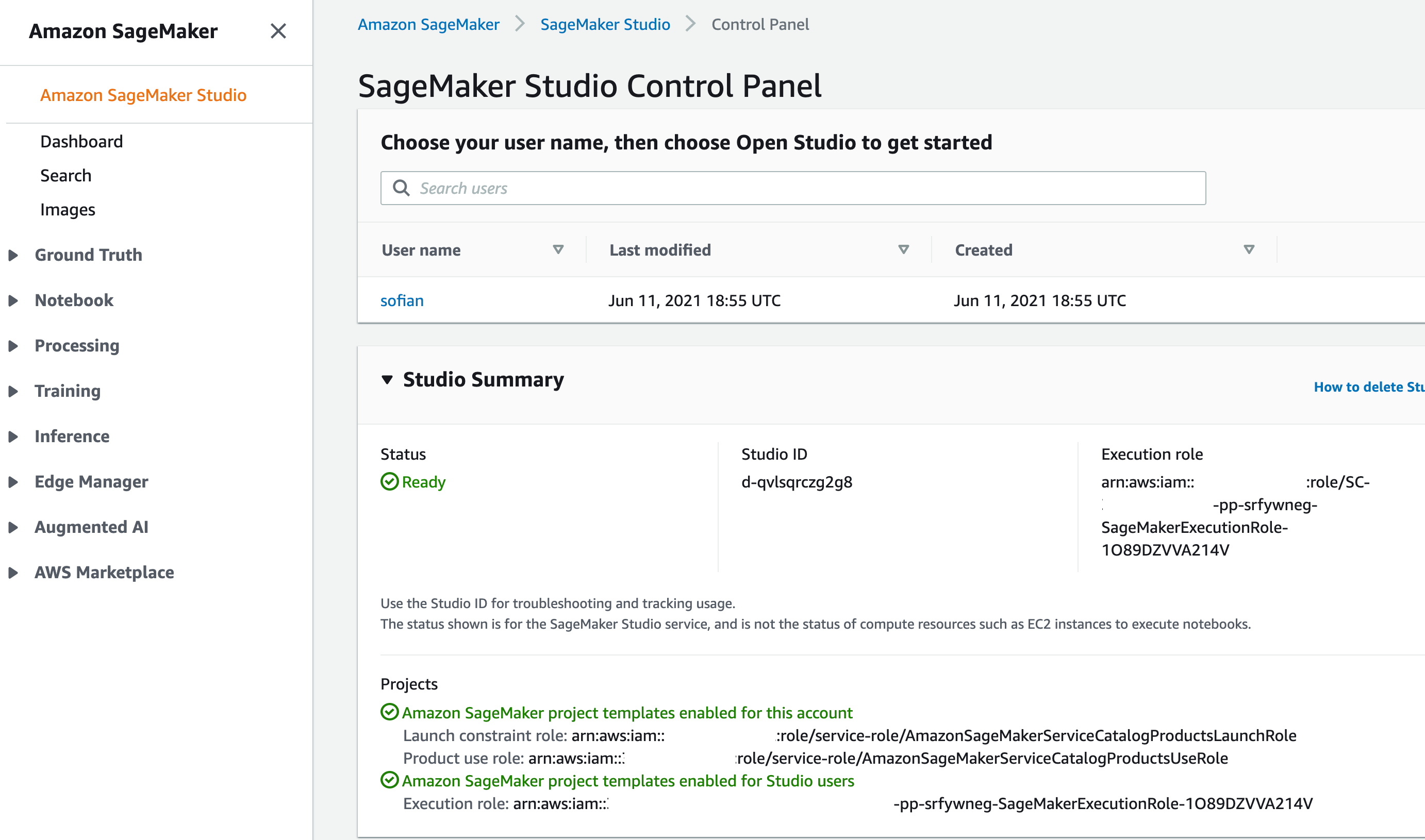The image size is (1425, 840).
Task: Click the Projects section label
Action: click(409, 684)
